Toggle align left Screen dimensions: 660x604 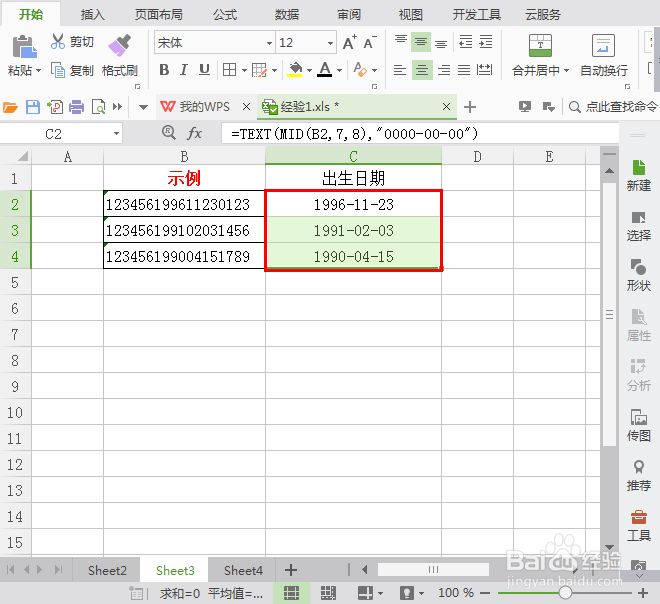point(400,69)
